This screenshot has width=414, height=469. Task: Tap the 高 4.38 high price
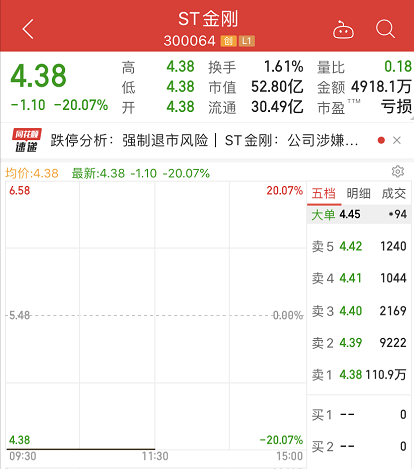180,67
